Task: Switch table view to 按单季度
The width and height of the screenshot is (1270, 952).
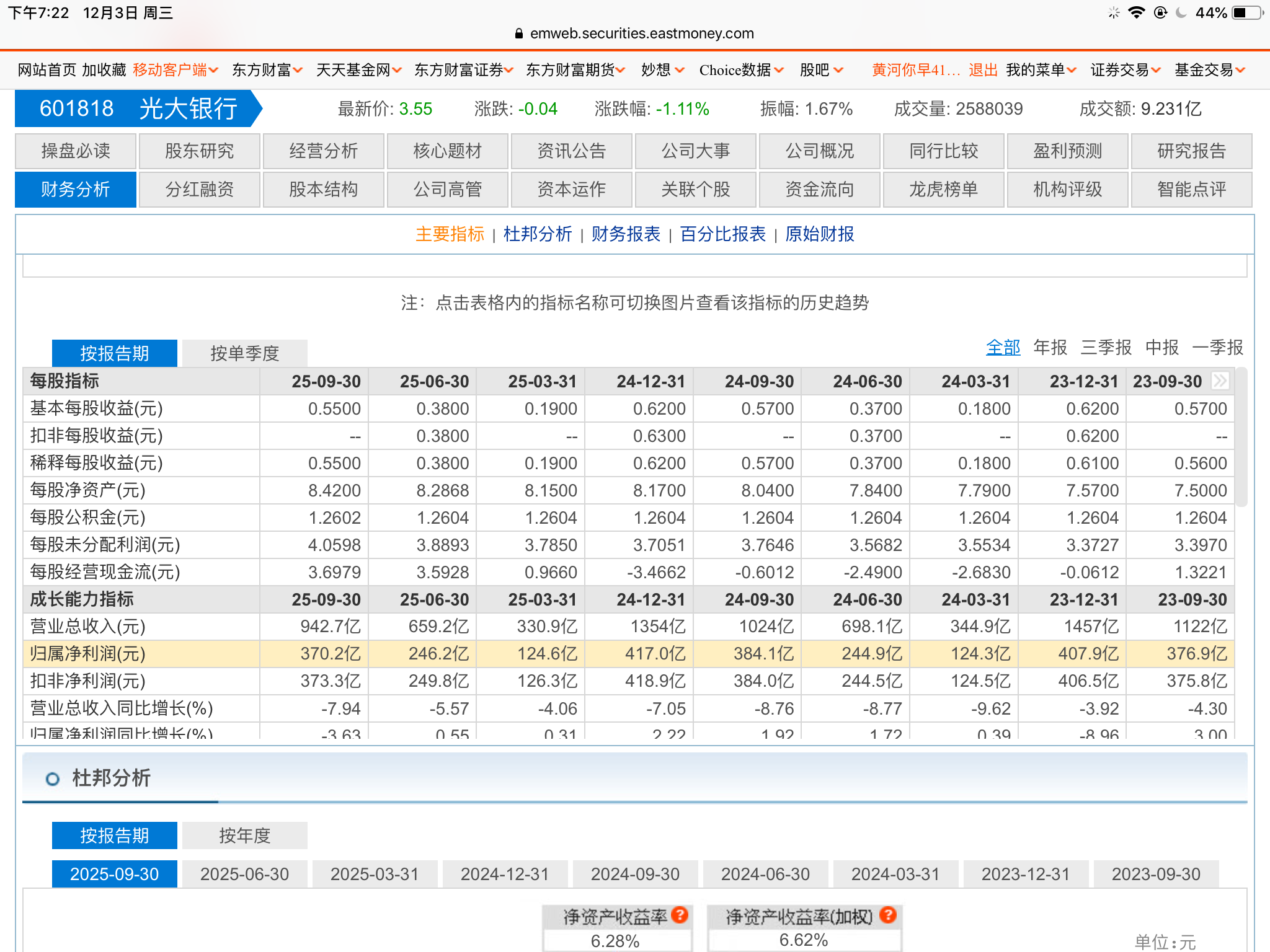Action: pyautogui.click(x=244, y=353)
